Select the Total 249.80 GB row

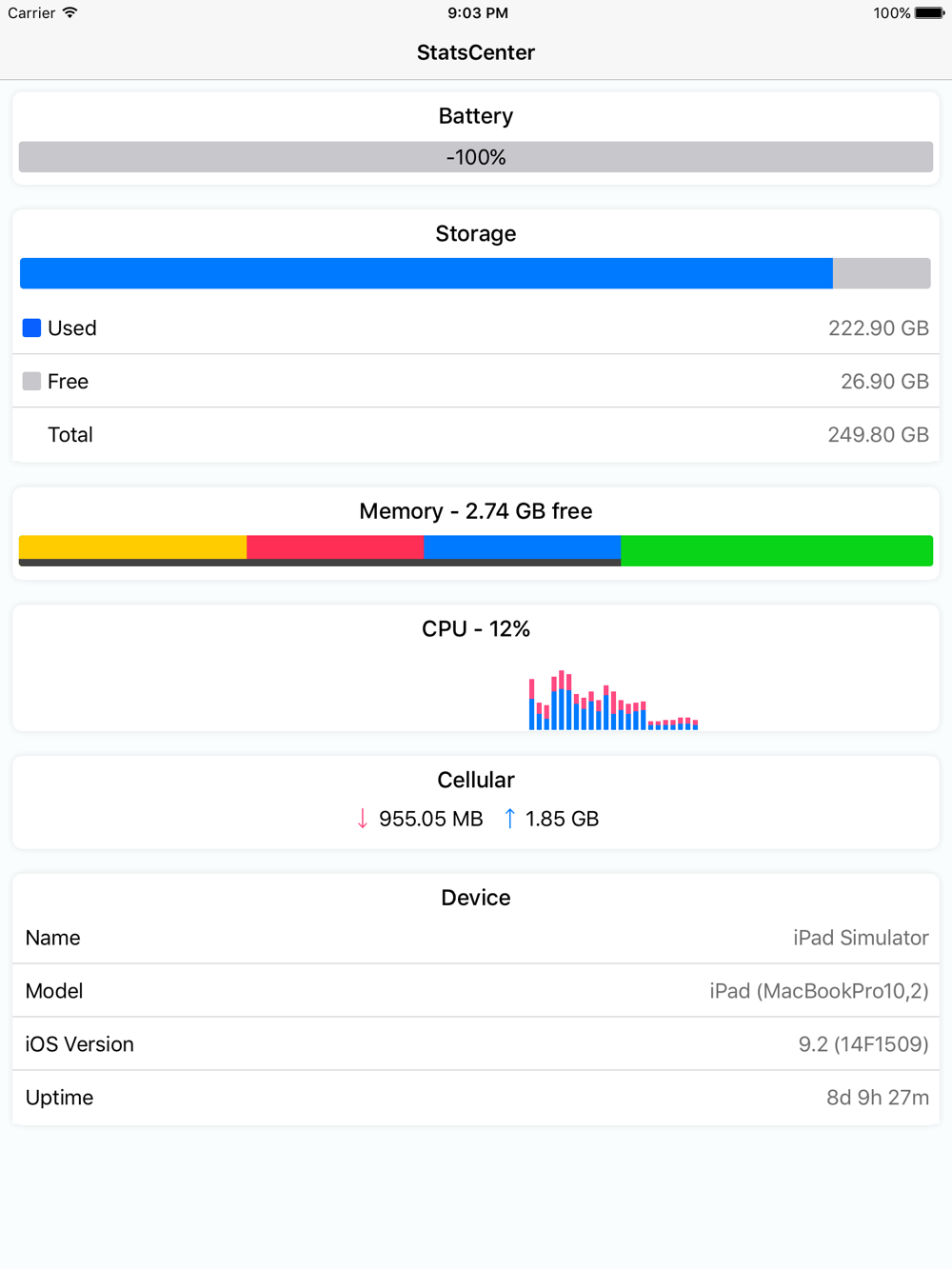[476, 434]
